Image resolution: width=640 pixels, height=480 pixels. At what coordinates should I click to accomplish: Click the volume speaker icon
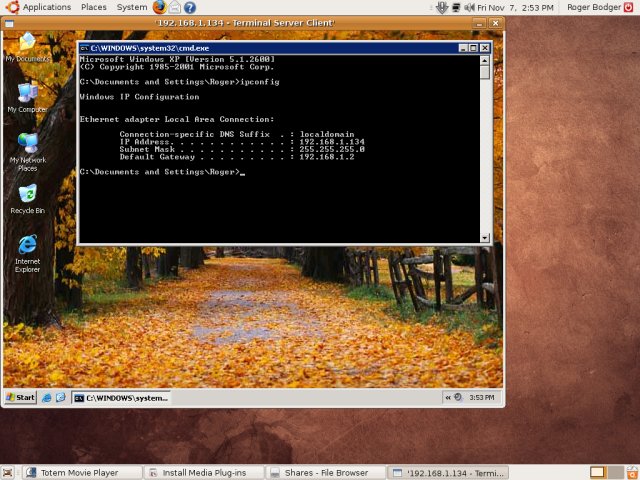[x=469, y=7]
